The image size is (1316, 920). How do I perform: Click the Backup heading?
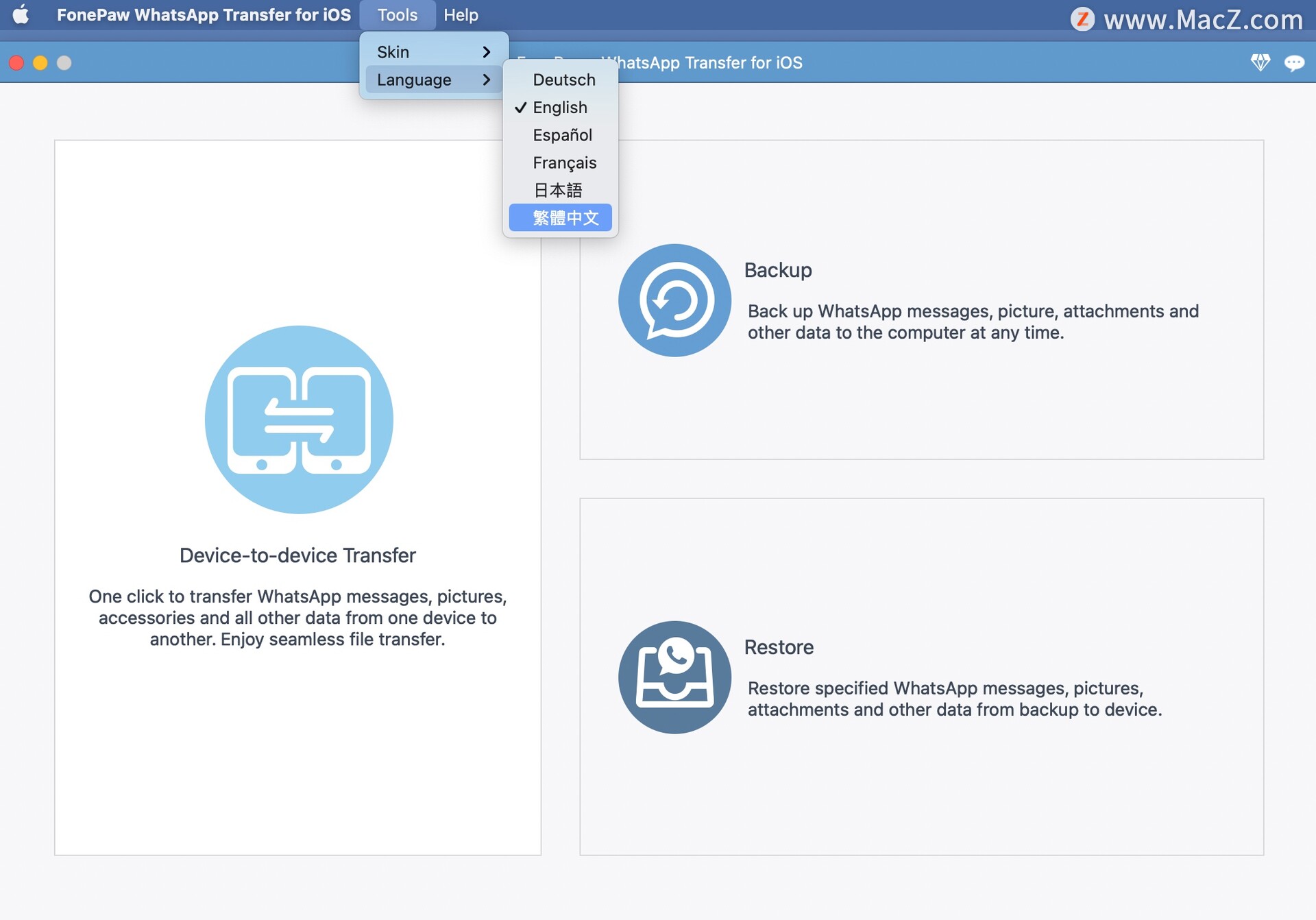pos(778,270)
